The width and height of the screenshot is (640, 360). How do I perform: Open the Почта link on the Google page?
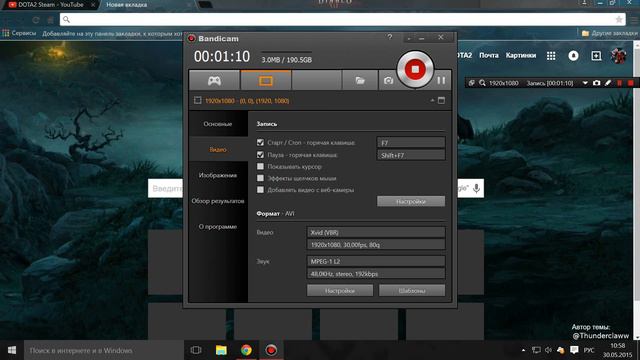coord(489,55)
